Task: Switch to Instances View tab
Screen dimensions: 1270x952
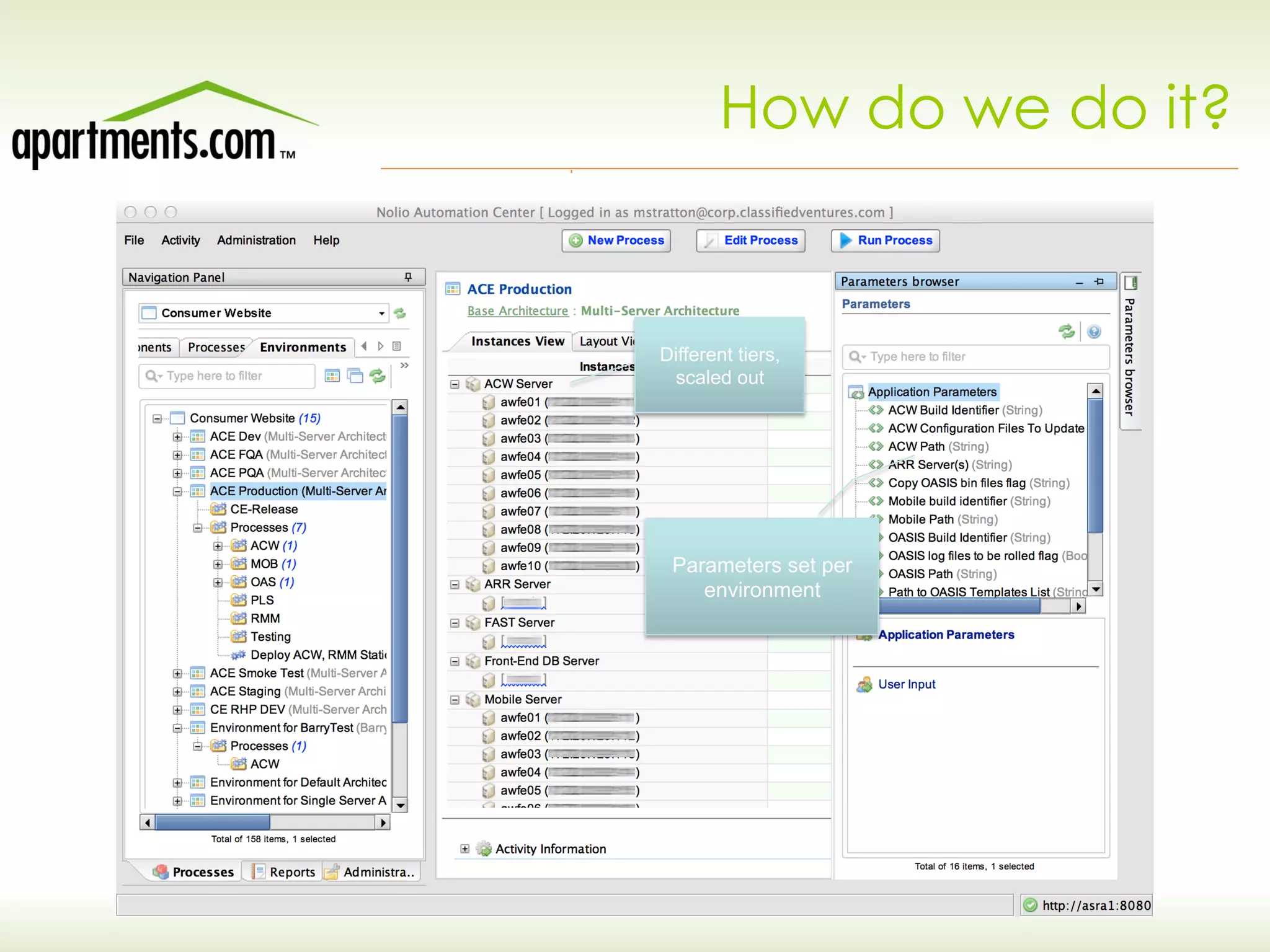Action: pos(517,342)
